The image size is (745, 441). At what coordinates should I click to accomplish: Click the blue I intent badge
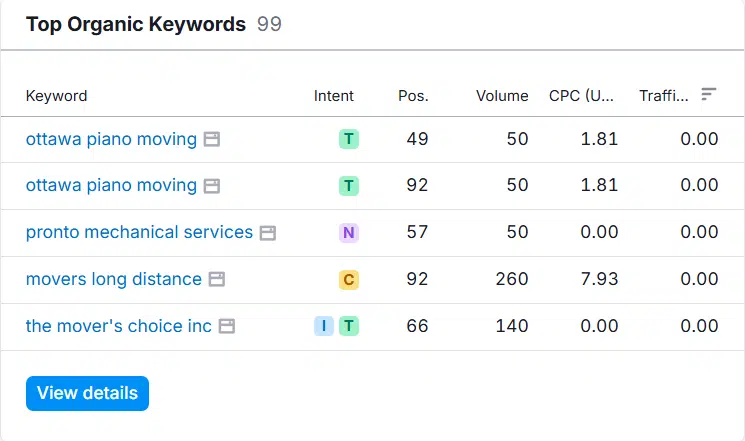pyautogui.click(x=324, y=326)
